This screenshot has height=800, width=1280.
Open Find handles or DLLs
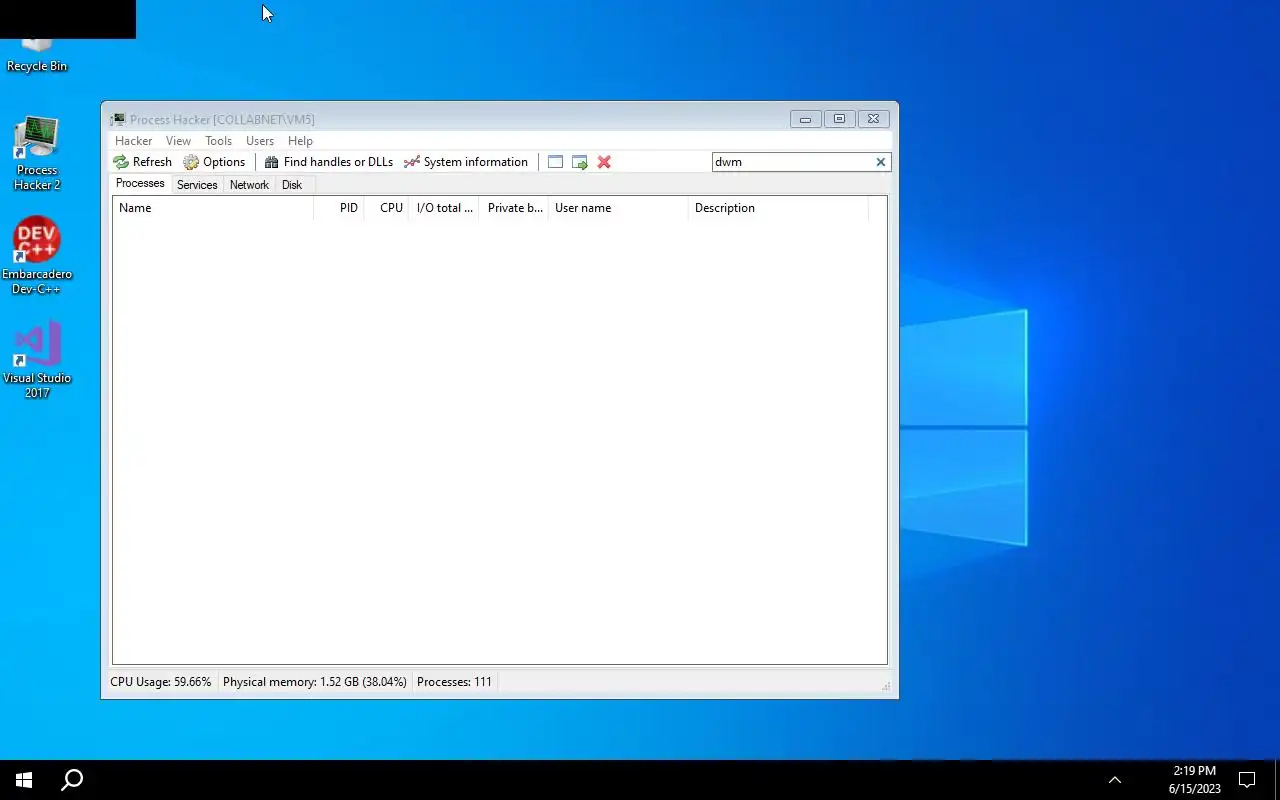tap(328, 162)
